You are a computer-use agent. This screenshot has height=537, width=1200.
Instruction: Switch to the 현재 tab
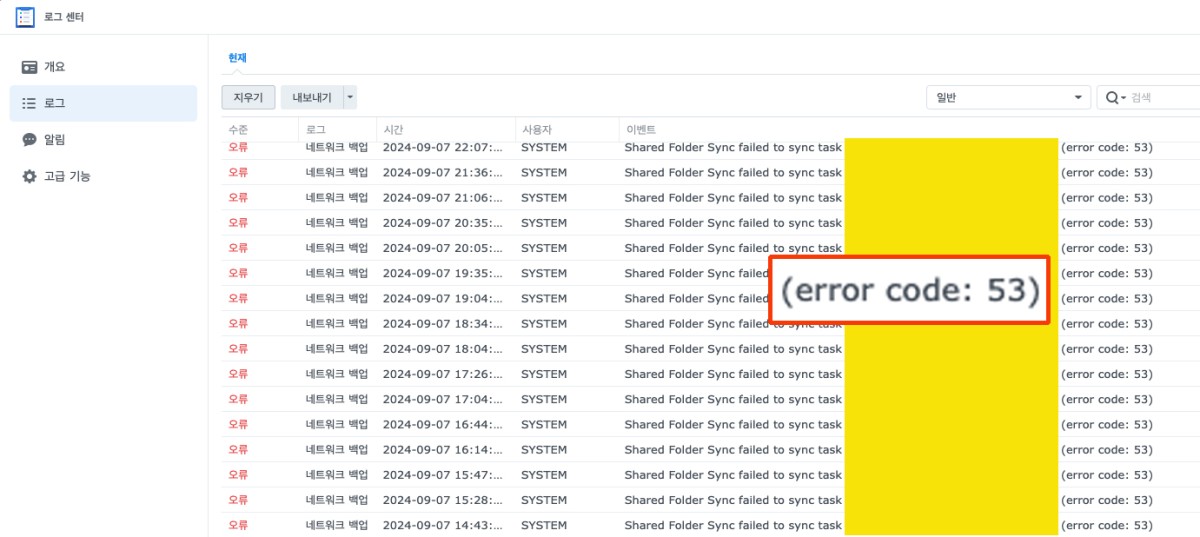[237, 58]
